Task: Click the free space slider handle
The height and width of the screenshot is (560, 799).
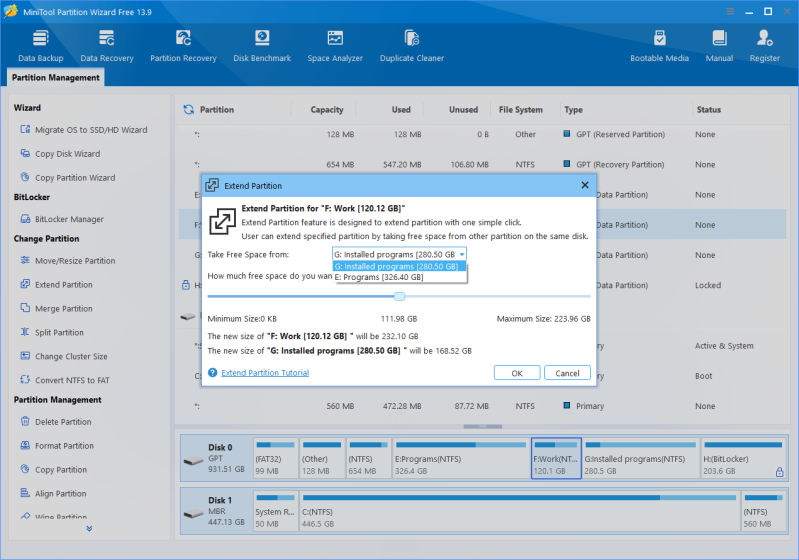Action: 400,296
